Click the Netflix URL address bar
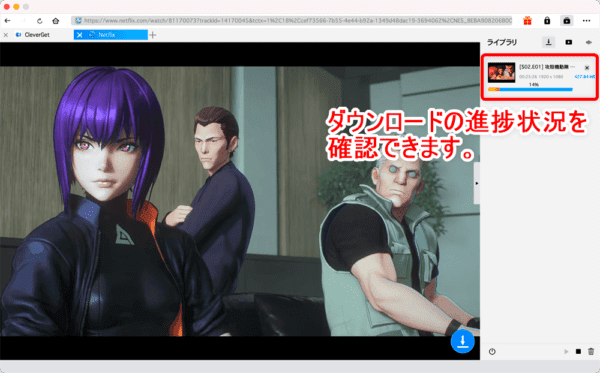600x373 pixels. click(x=292, y=21)
